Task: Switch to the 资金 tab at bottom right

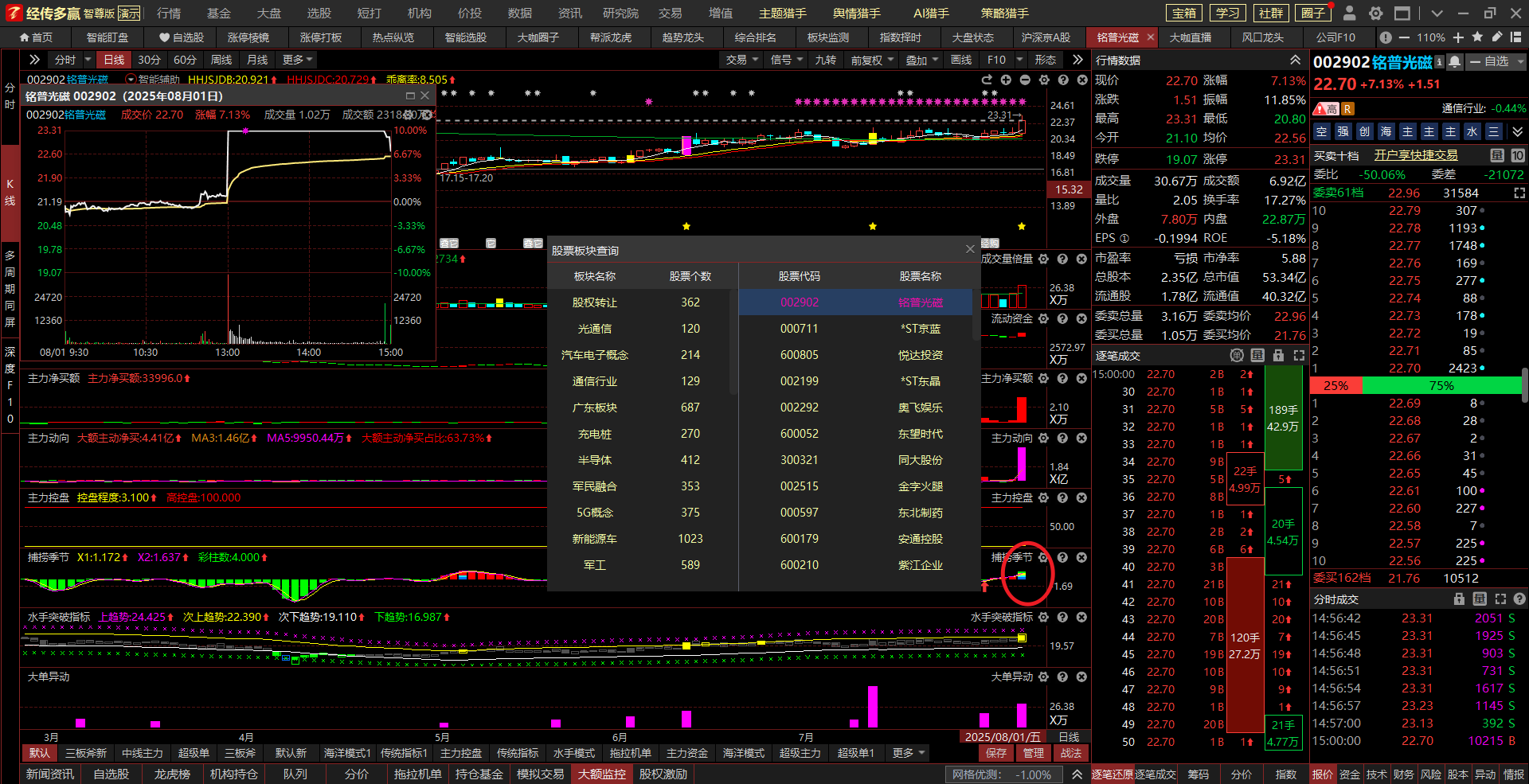Action: click(x=1349, y=774)
